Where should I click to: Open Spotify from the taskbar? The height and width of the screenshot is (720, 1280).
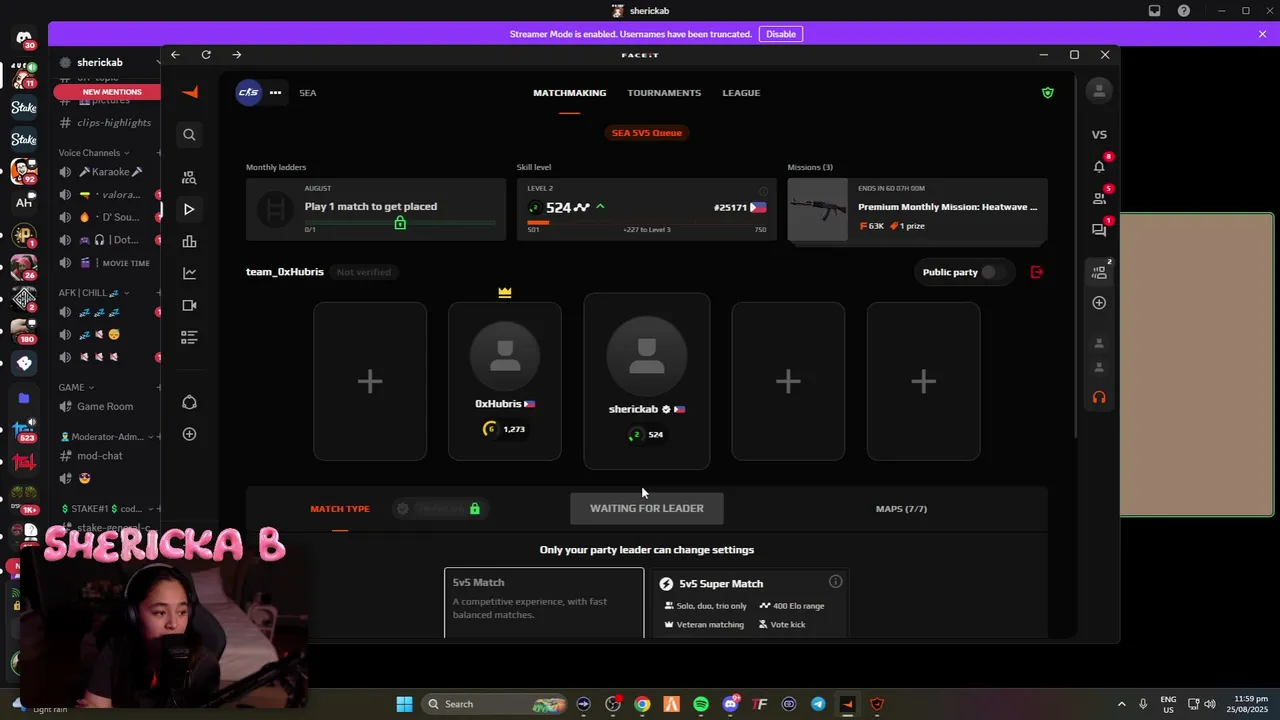701,704
